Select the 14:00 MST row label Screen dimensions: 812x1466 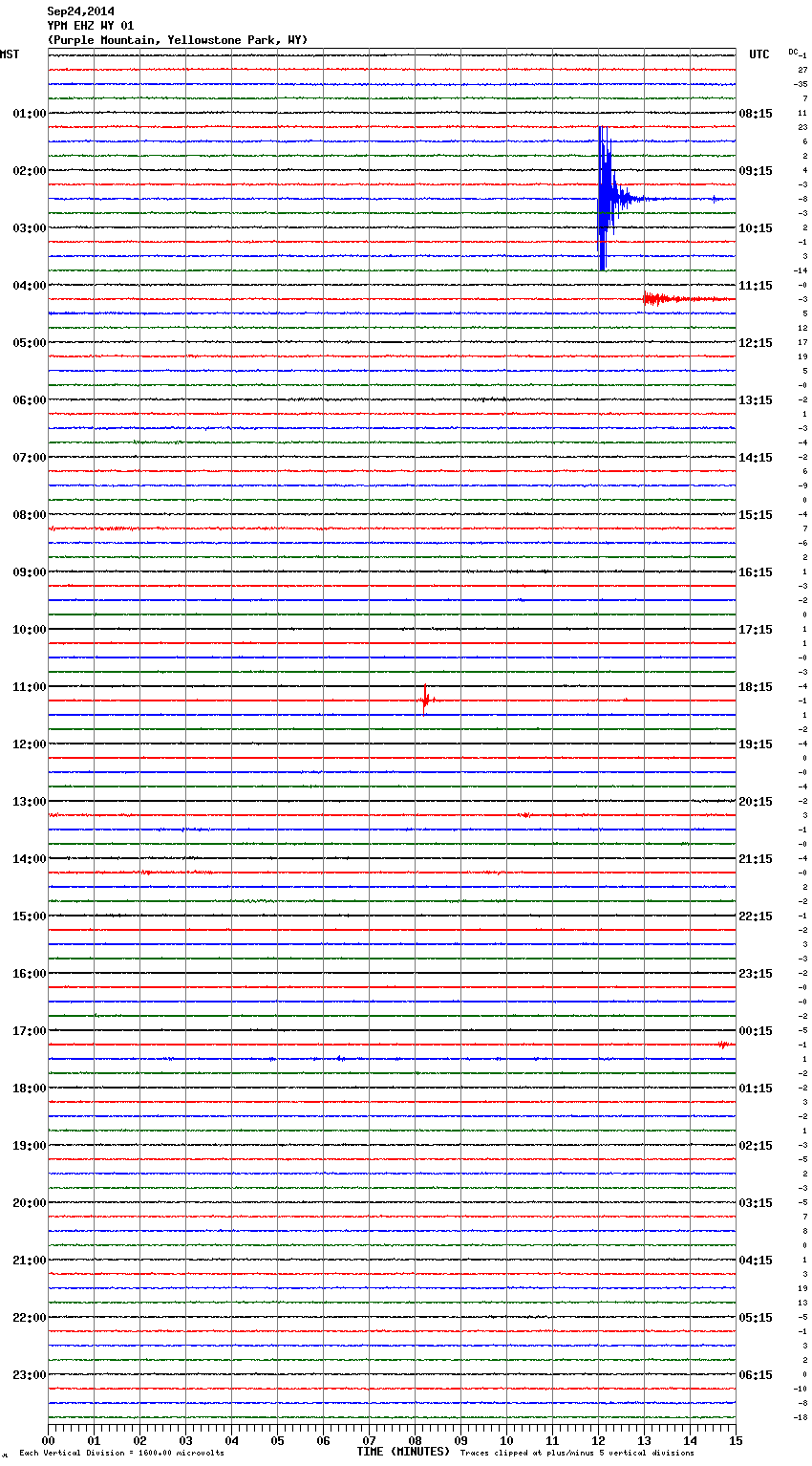(29, 859)
